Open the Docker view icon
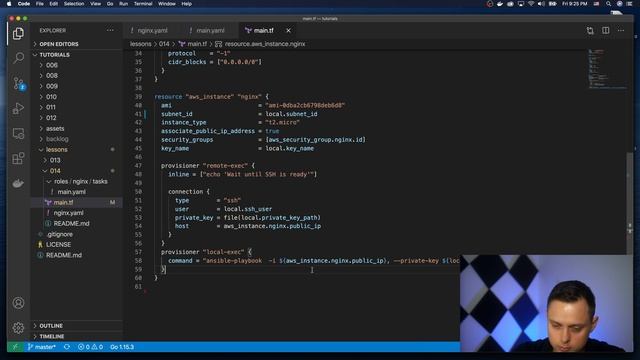 18,183
